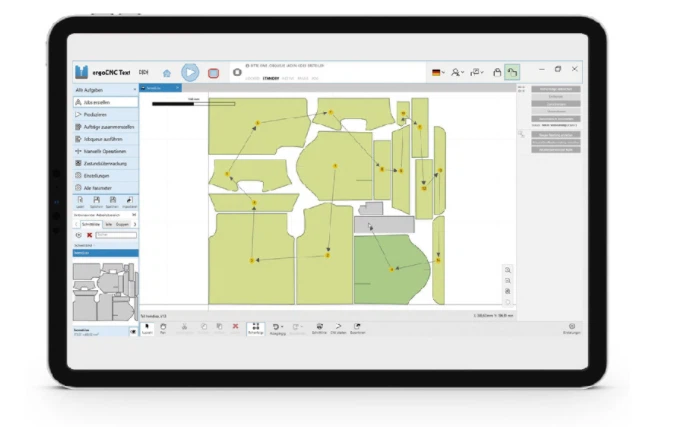
Task: Click the red X delete icon in bottom toolbar
Action: [x=235, y=326]
